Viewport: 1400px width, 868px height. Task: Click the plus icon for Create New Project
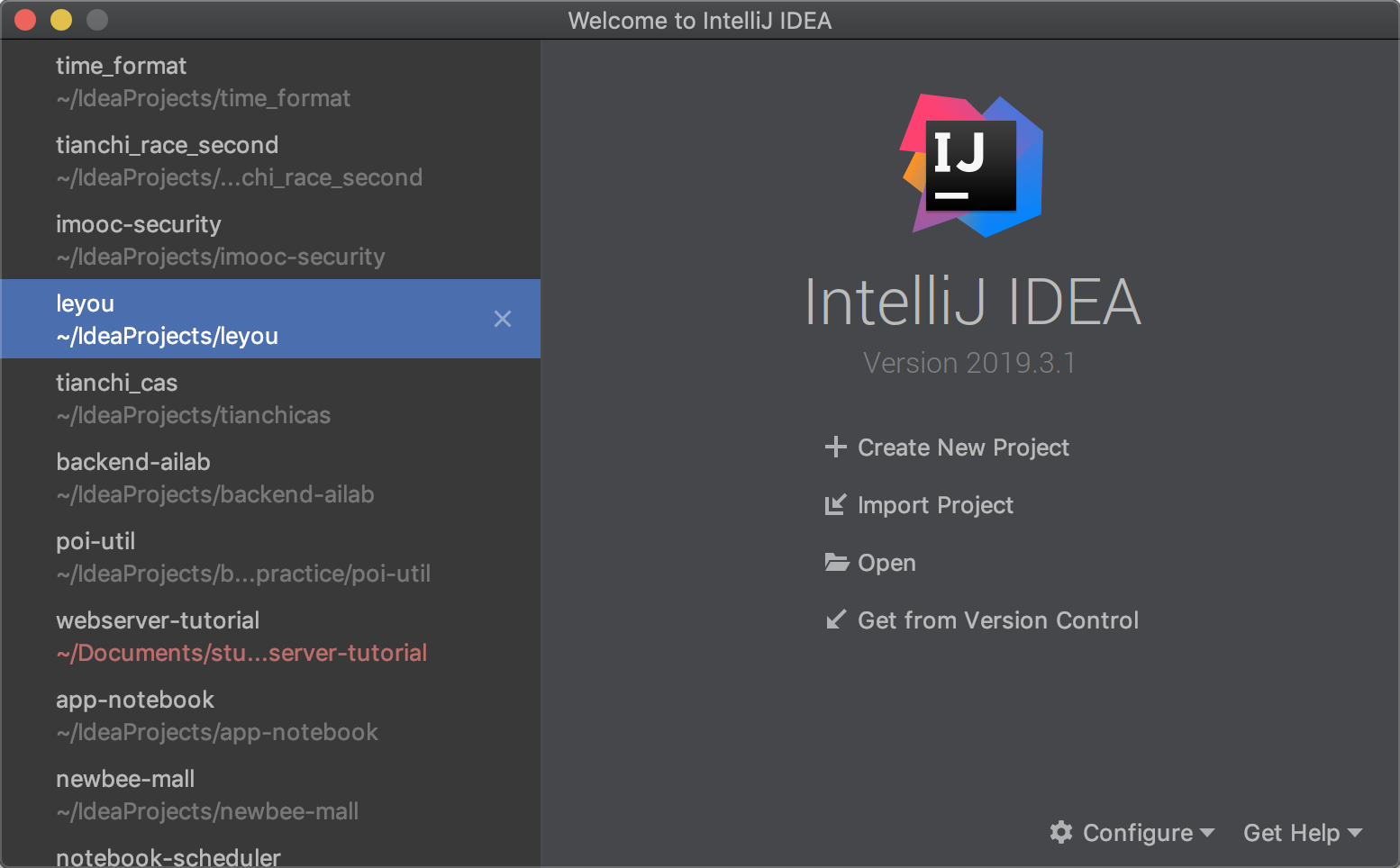pos(835,447)
